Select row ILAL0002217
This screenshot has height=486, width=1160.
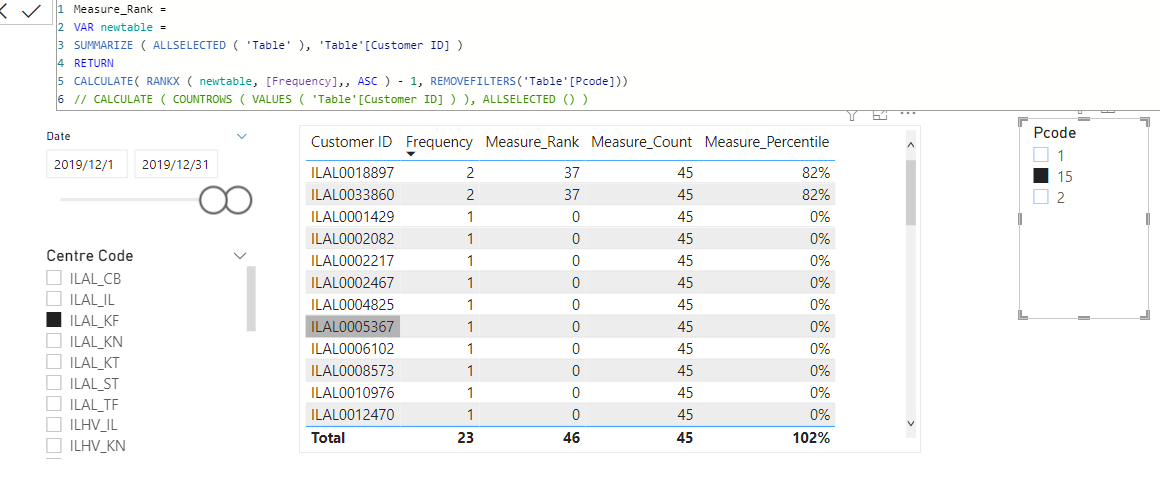pyautogui.click(x=570, y=260)
